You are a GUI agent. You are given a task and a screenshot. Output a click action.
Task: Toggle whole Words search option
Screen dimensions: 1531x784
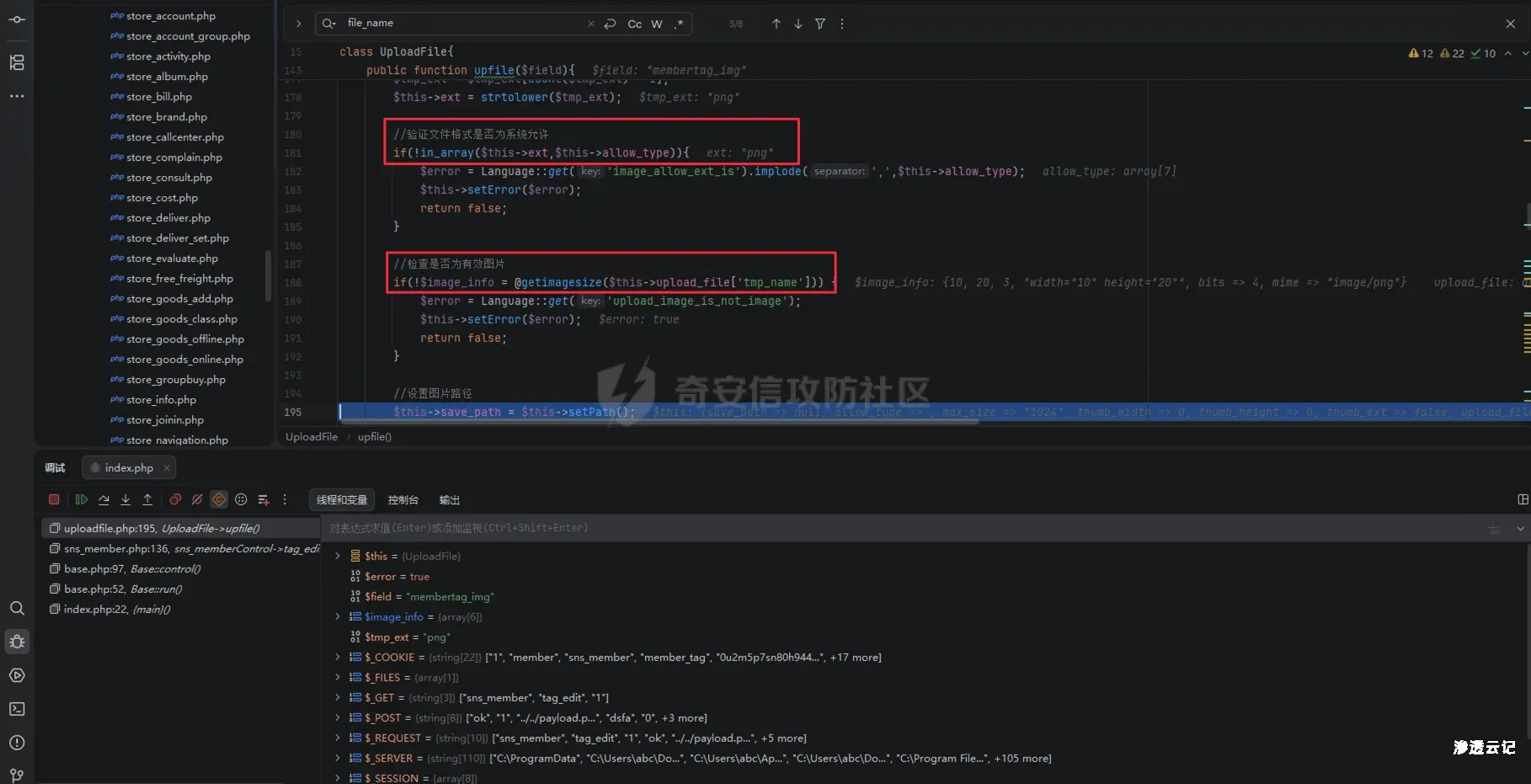[657, 24]
